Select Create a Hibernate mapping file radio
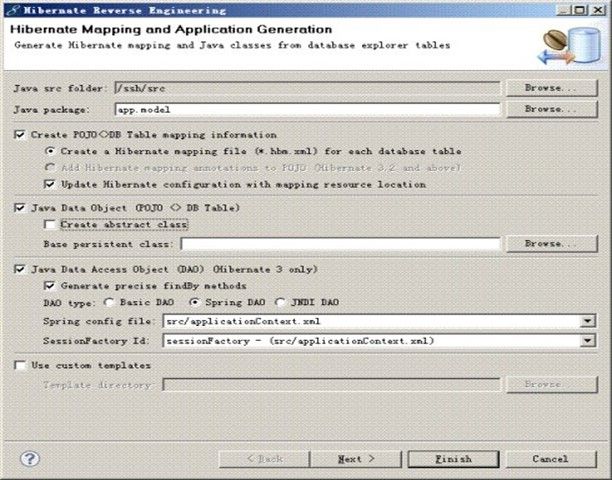Screen dimensions: 612x480 50,151
